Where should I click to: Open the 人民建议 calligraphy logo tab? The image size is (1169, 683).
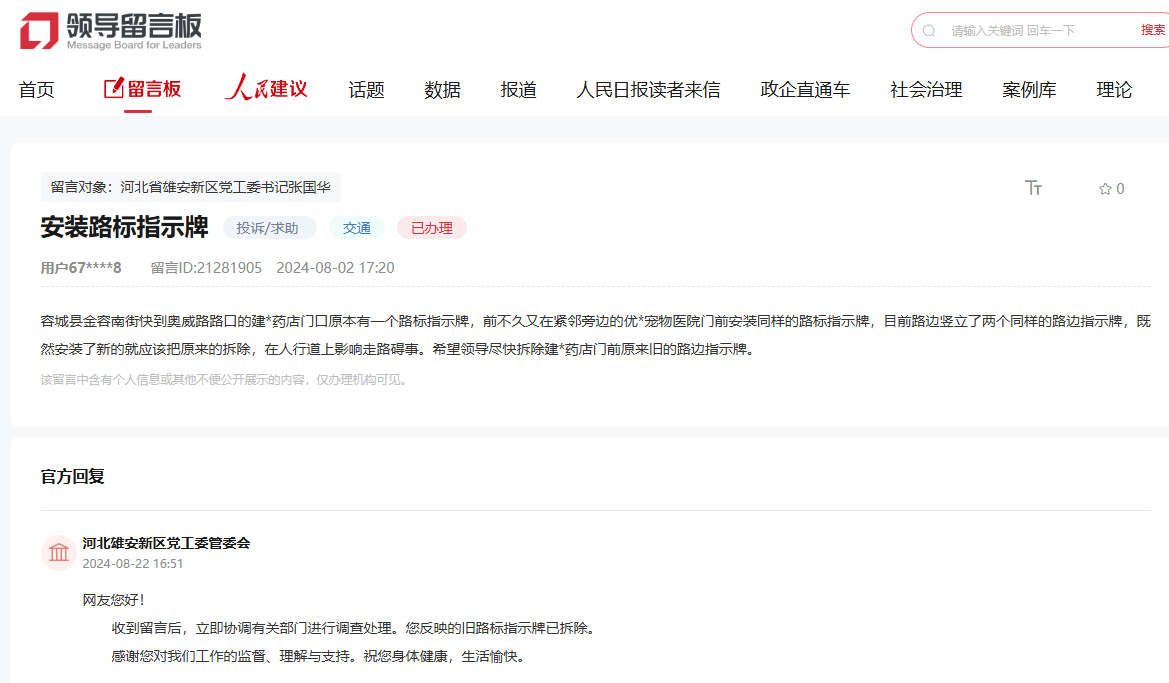click(x=266, y=89)
